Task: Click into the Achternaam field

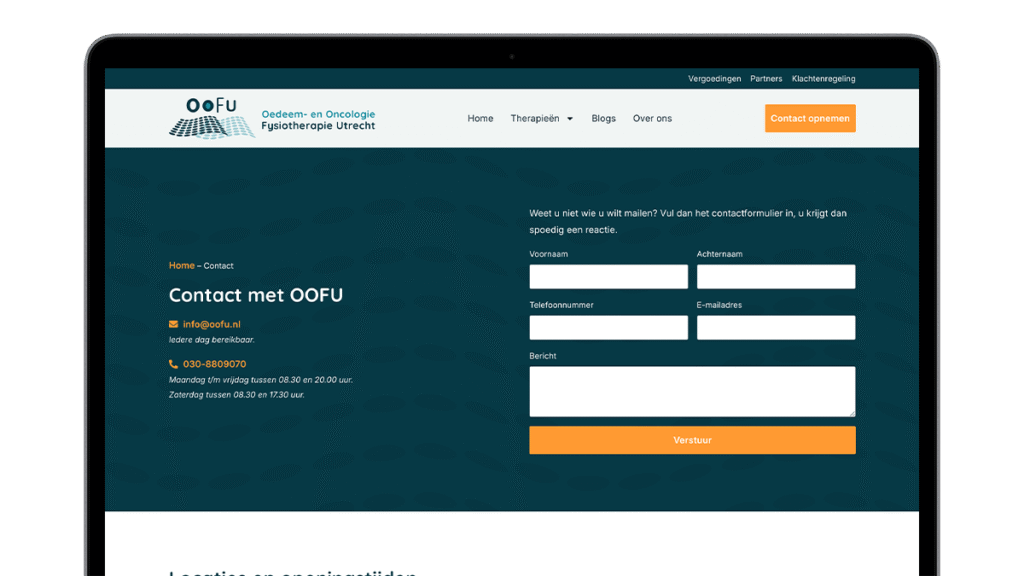Action: point(775,277)
